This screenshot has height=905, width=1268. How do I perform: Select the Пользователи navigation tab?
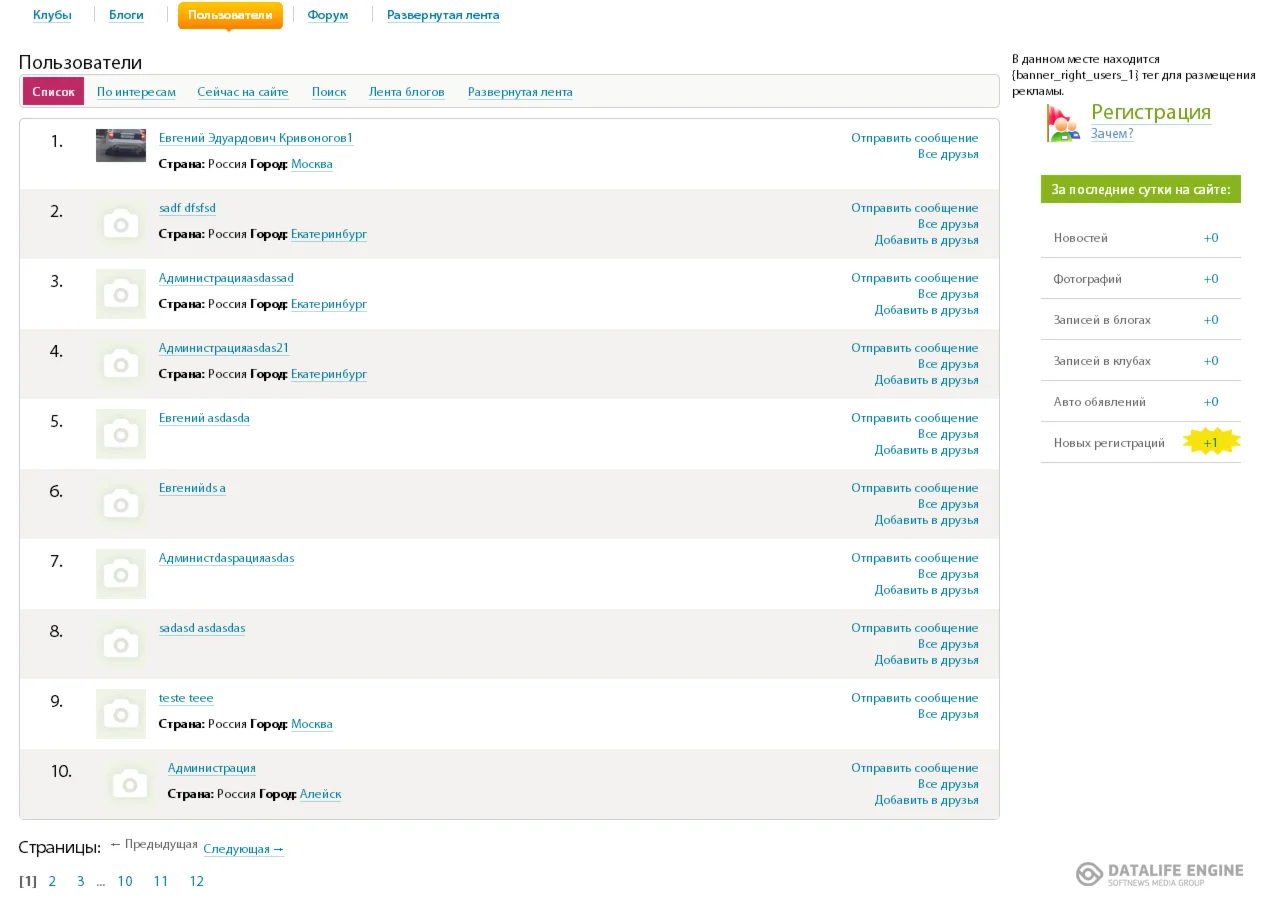[230, 15]
